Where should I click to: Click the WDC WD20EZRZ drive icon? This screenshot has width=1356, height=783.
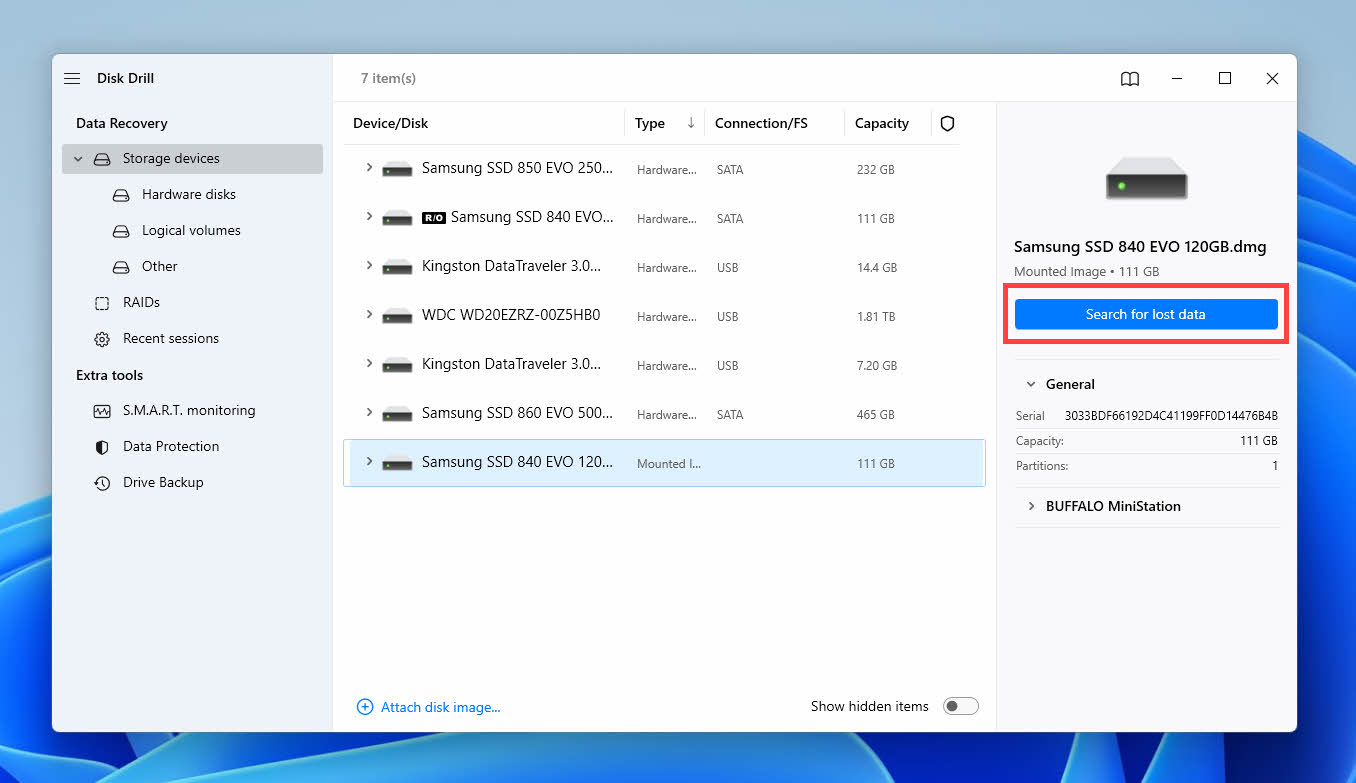[x=397, y=316]
